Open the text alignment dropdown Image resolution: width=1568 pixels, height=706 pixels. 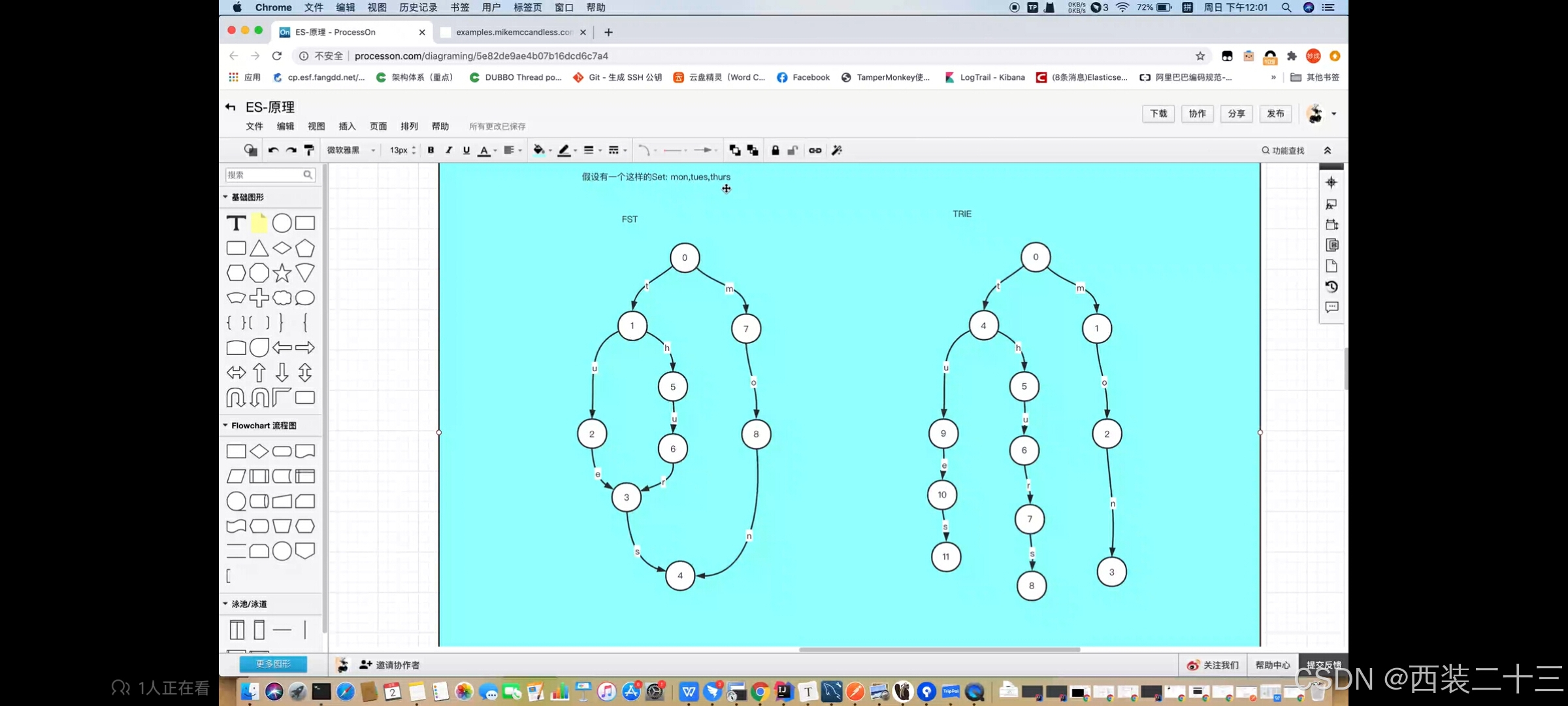(512, 150)
